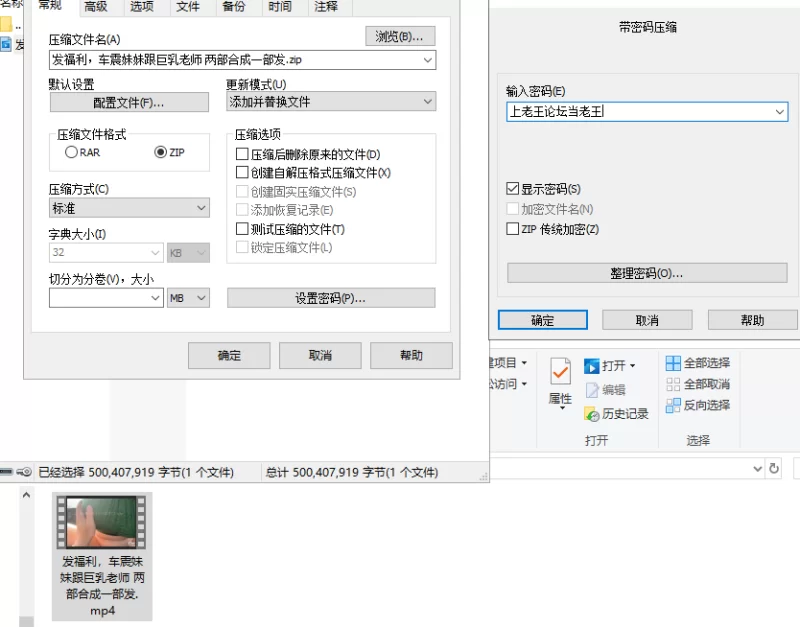Confirm password with 确定 button
This screenshot has height=627, width=800.
pyautogui.click(x=542, y=320)
